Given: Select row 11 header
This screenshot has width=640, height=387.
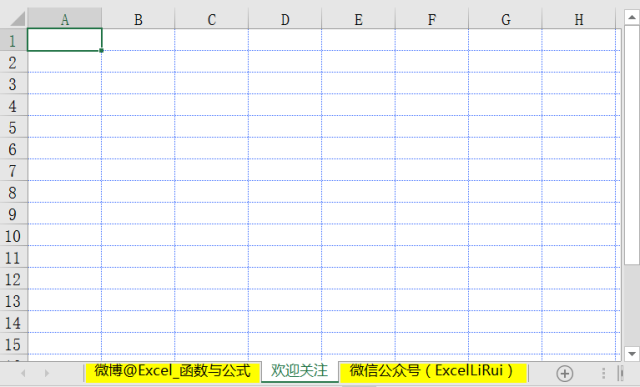Looking at the screenshot, I should (x=13, y=256).
